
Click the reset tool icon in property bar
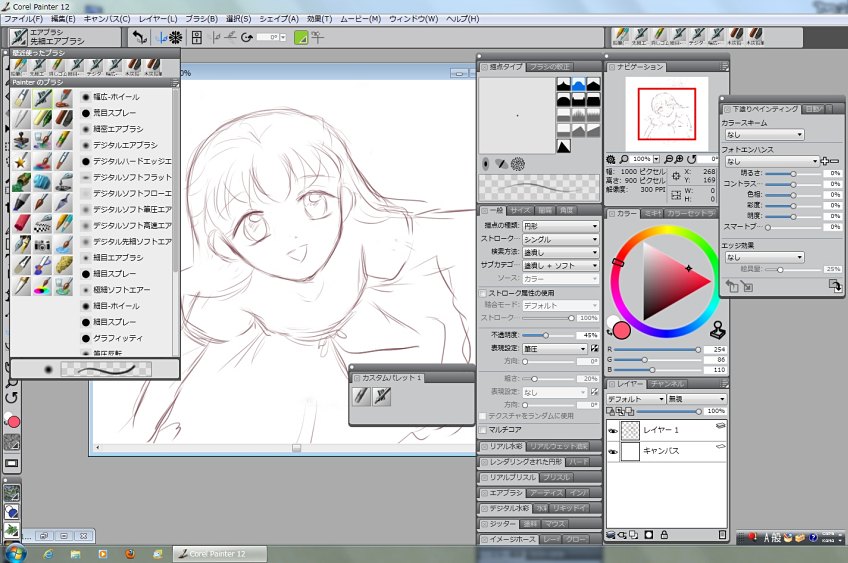pyautogui.click(x=141, y=37)
